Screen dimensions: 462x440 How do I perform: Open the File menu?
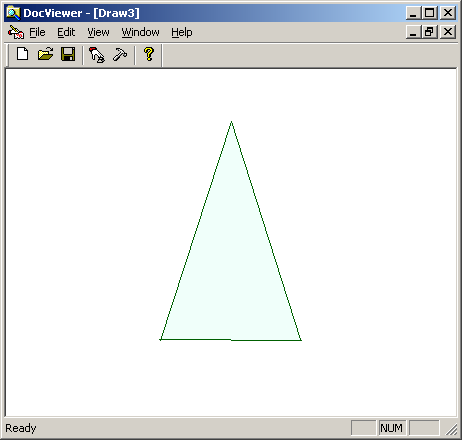pyautogui.click(x=37, y=32)
